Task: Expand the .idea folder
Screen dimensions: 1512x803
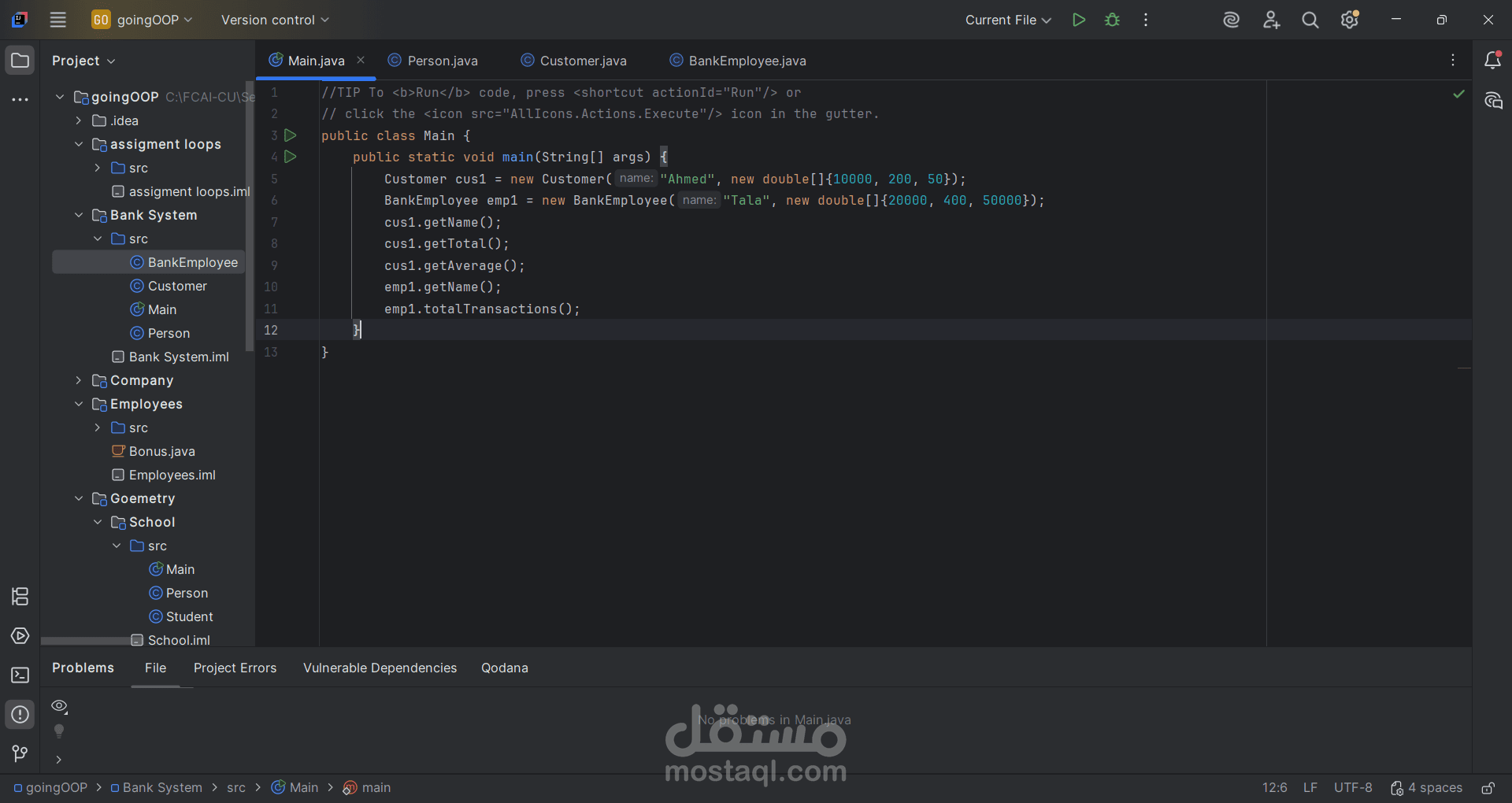Action: (x=79, y=120)
